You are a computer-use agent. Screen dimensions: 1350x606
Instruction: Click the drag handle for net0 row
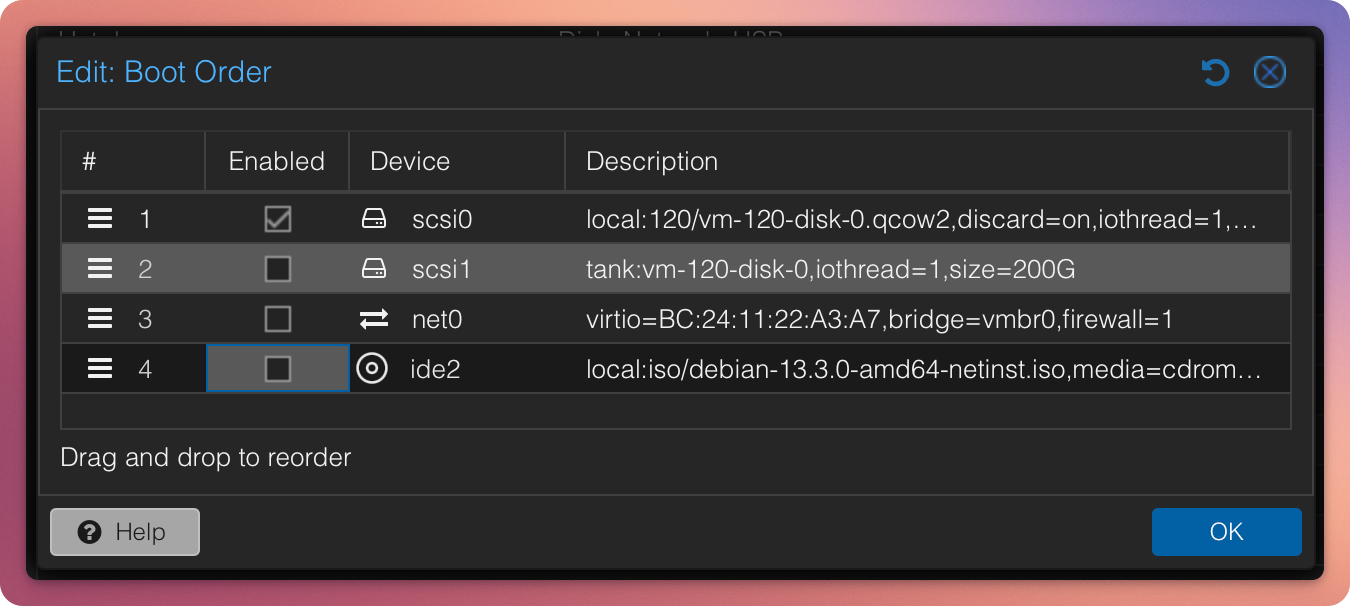[x=100, y=319]
